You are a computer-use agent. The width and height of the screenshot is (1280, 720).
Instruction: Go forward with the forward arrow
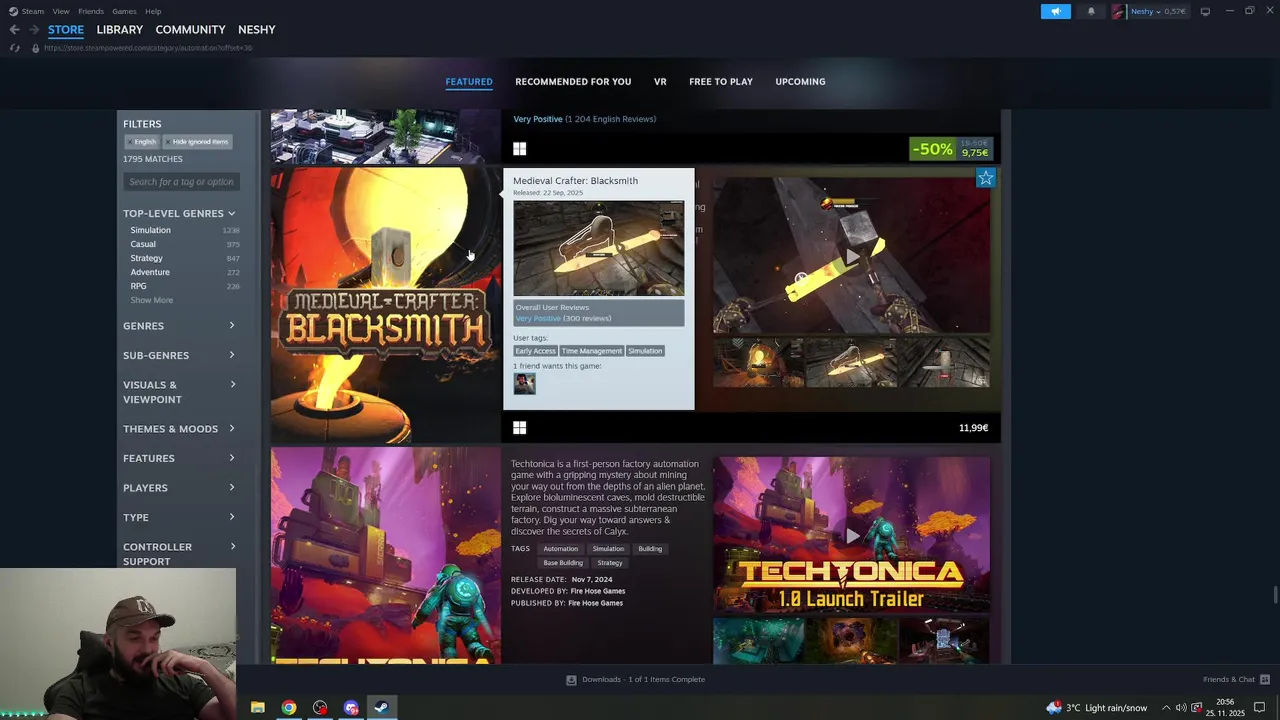pyautogui.click(x=34, y=30)
